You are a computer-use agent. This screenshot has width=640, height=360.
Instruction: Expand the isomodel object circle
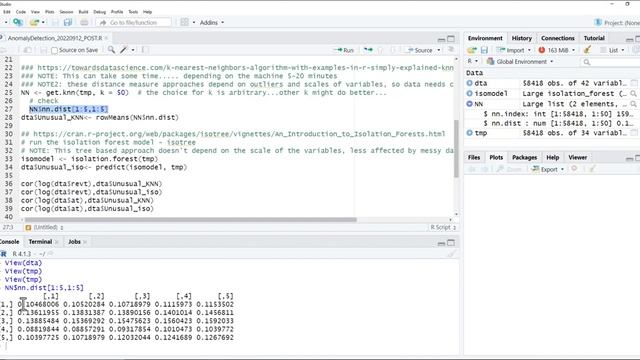point(469,93)
